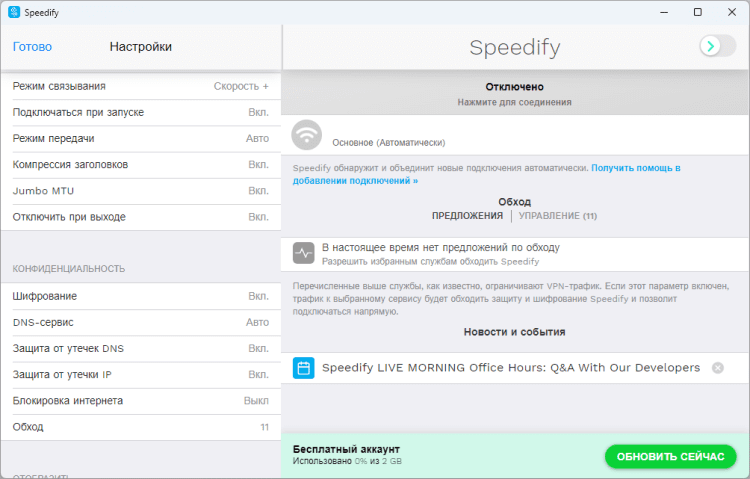750x479 pixels.
Task: Click the bypass activity pulse icon
Action: pos(304,253)
